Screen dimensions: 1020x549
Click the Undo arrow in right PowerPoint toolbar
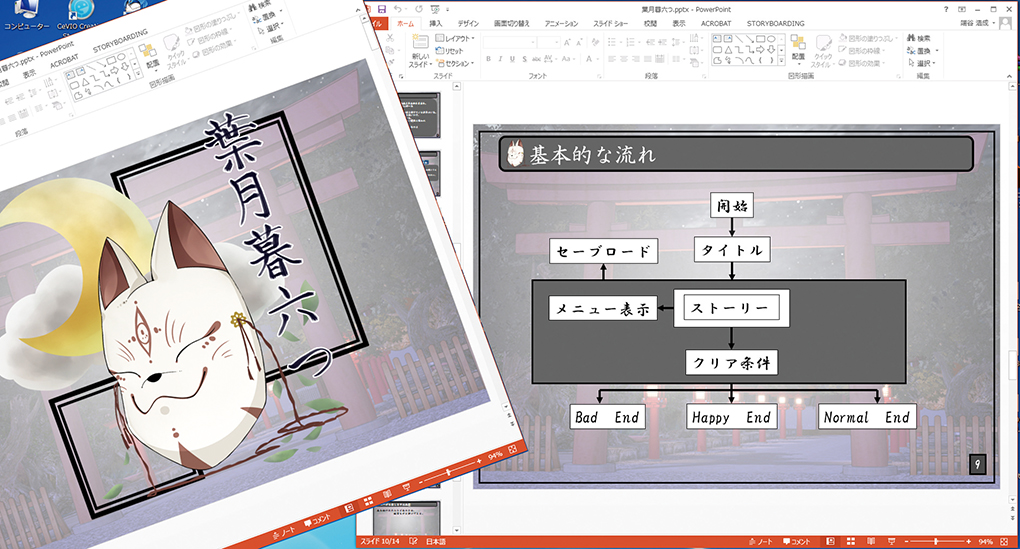coord(397,9)
